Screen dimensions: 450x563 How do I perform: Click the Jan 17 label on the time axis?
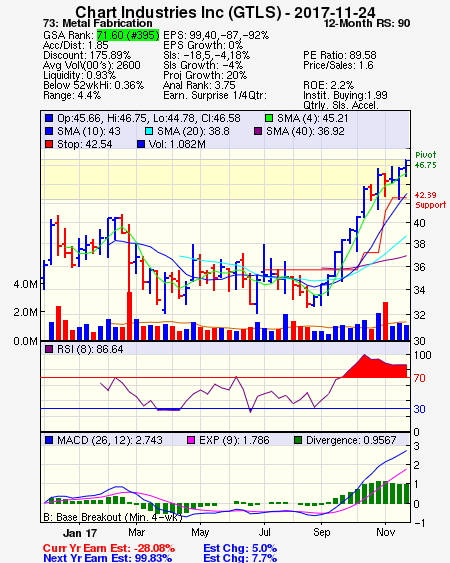coord(80,533)
